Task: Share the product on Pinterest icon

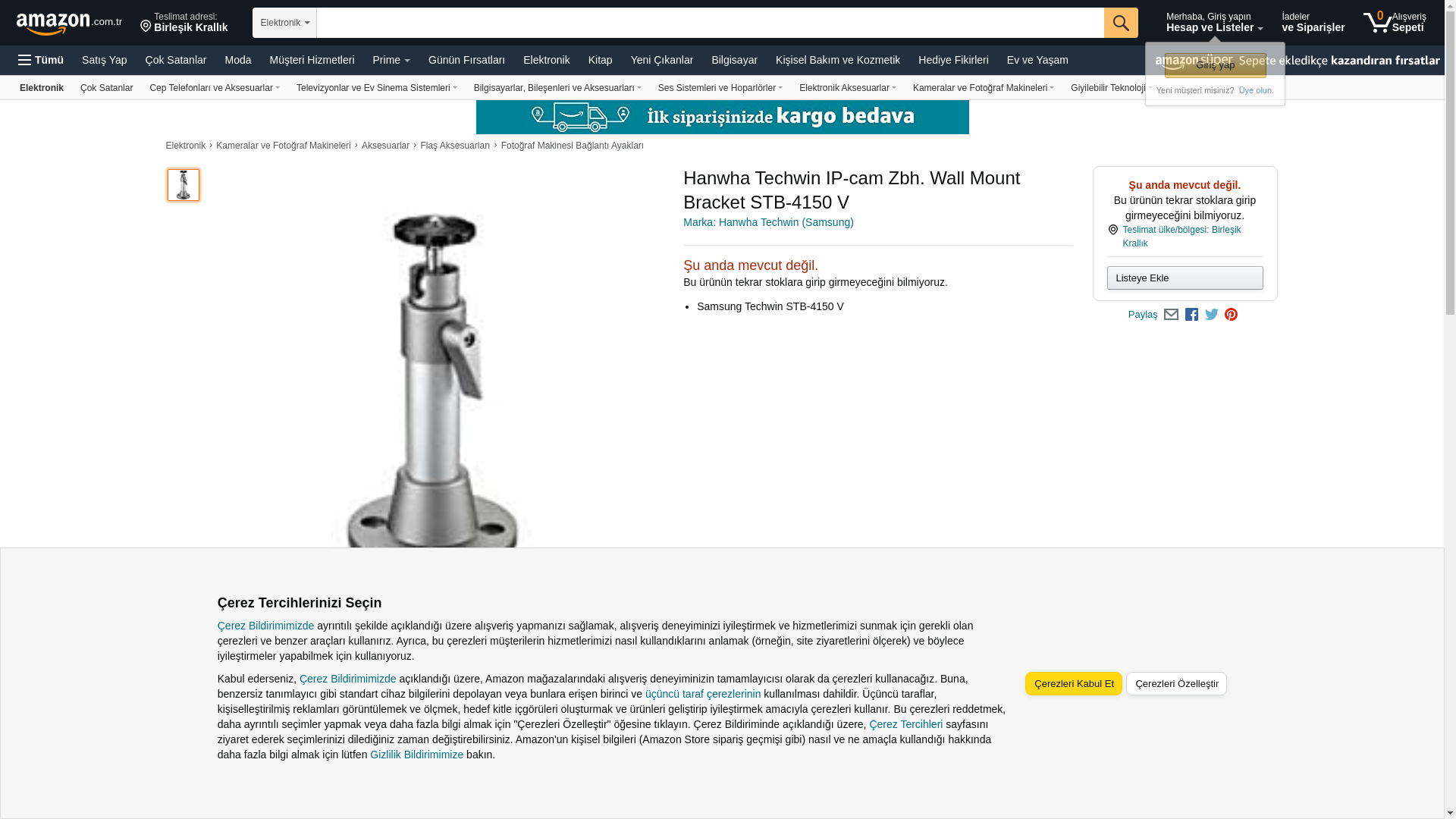Action: (1232, 315)
